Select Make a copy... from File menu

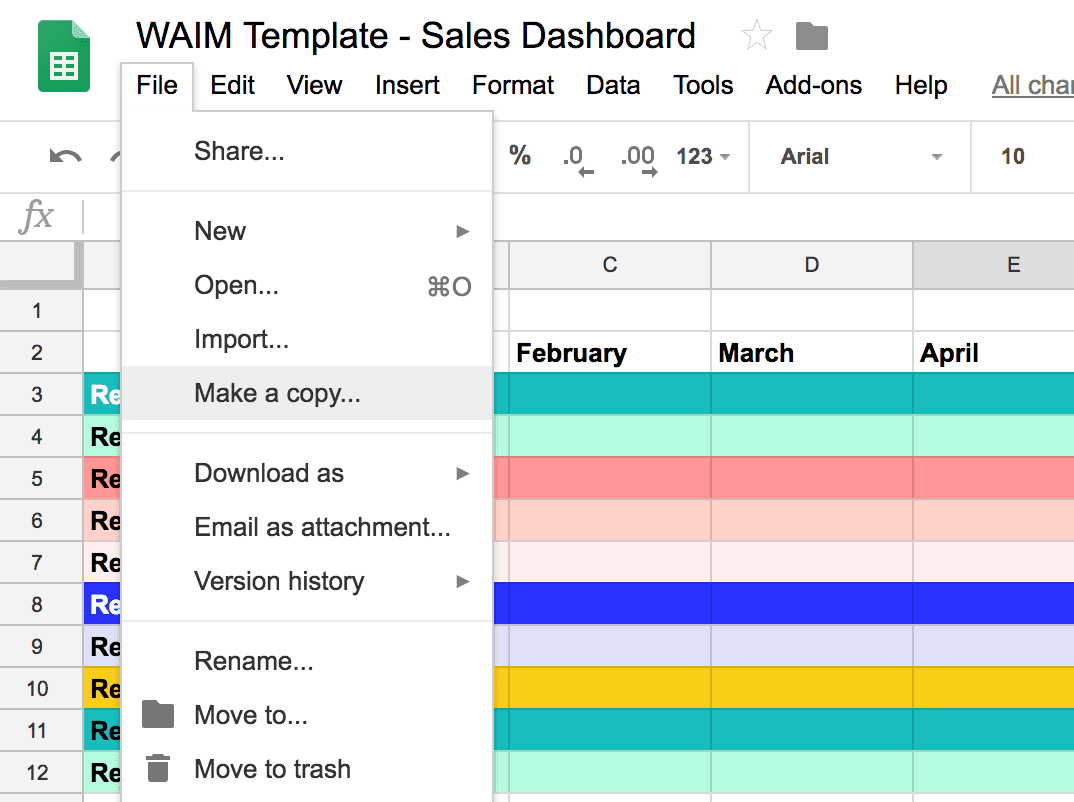tap(277, 393)
